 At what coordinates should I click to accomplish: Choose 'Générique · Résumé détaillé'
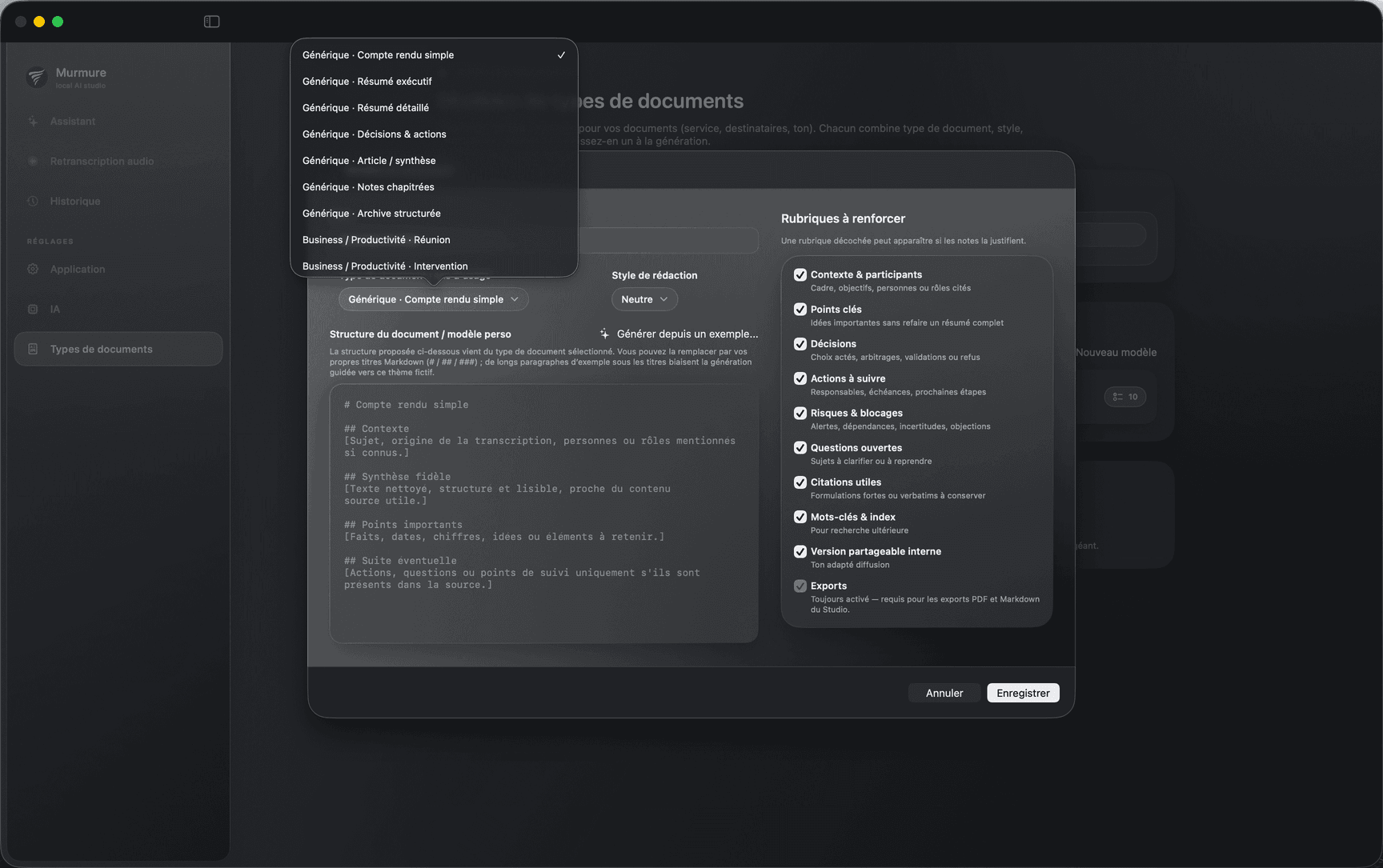click(x=434, y=108)
